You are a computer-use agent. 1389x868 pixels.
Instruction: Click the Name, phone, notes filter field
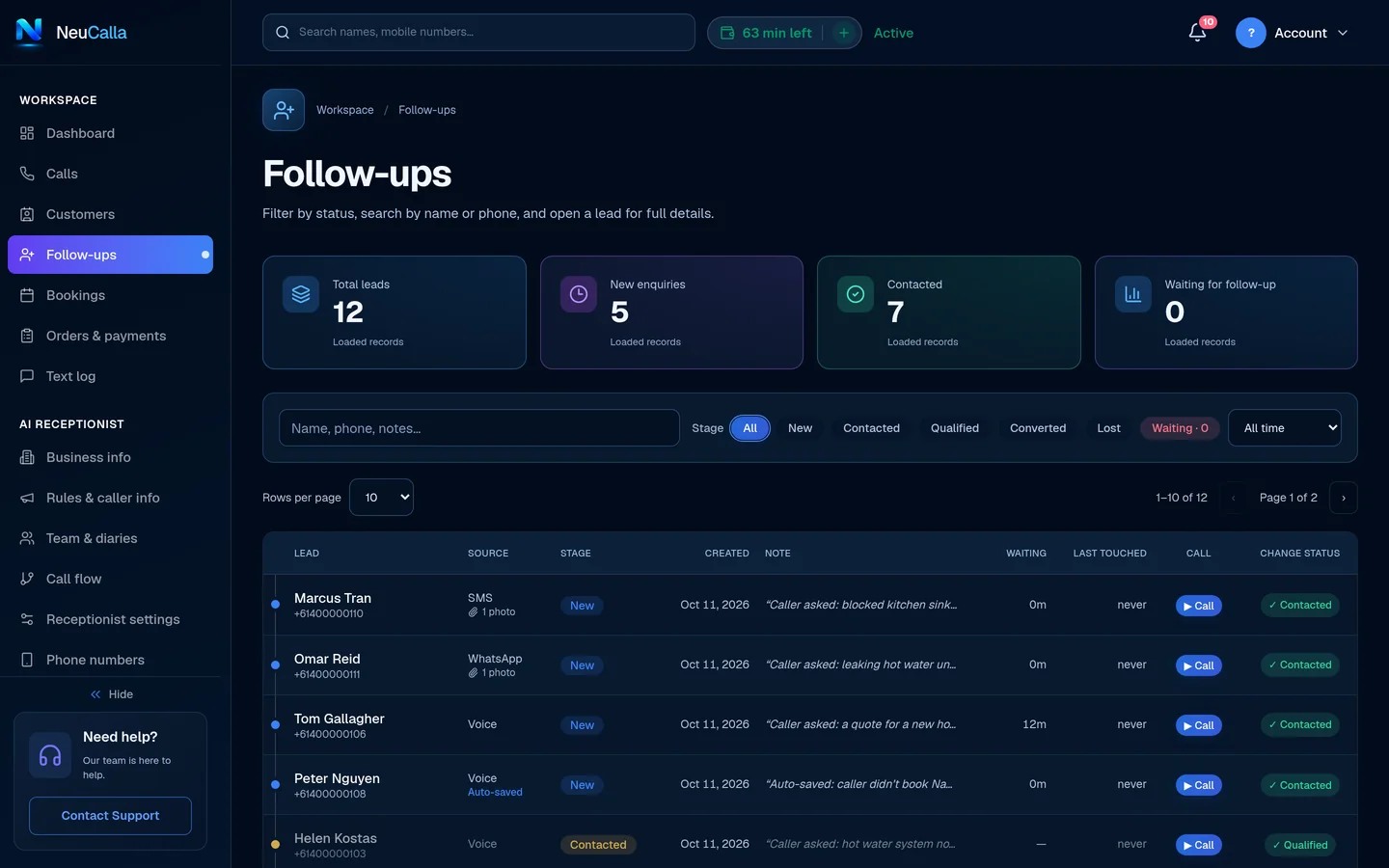479,428
